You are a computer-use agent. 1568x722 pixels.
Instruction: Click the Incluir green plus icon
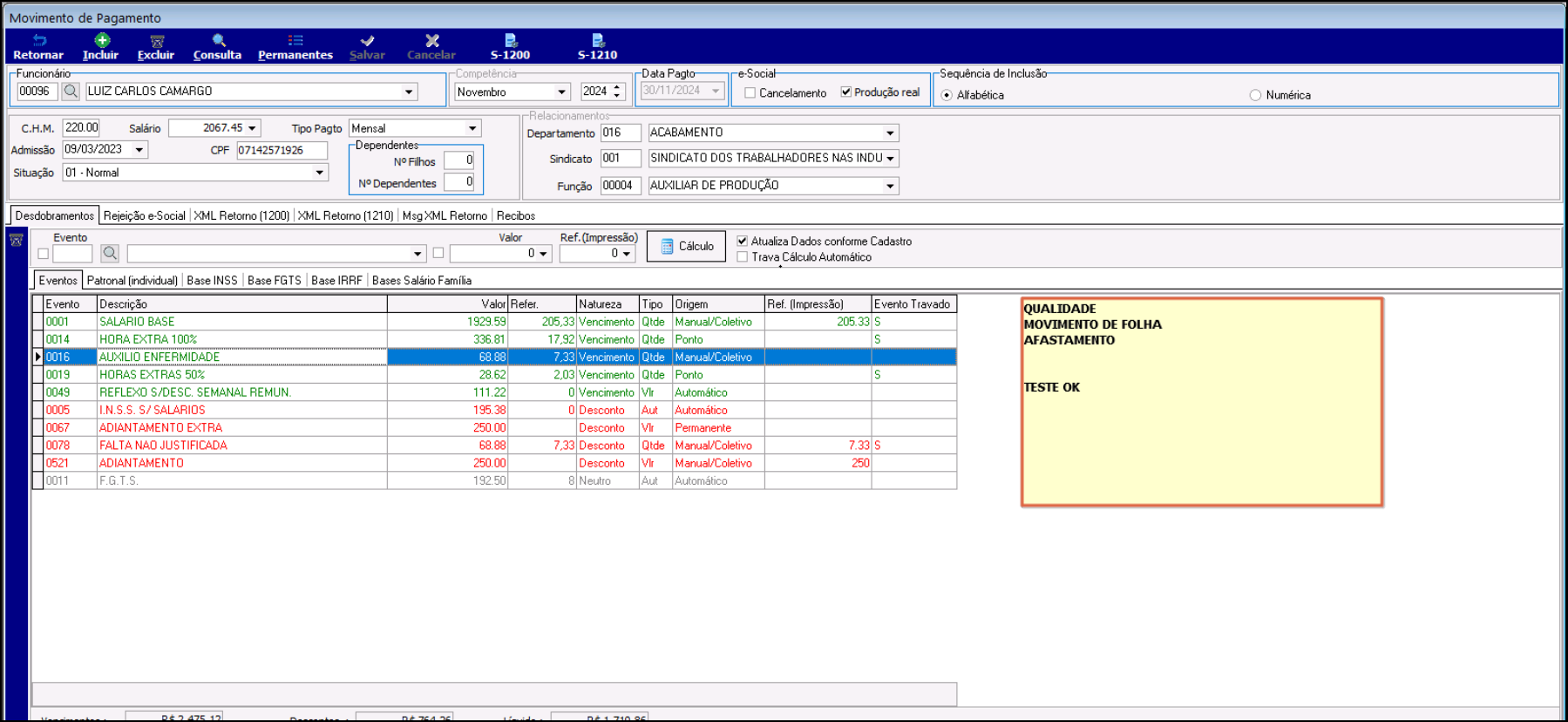pyautogui.click(x=102, y=40)
